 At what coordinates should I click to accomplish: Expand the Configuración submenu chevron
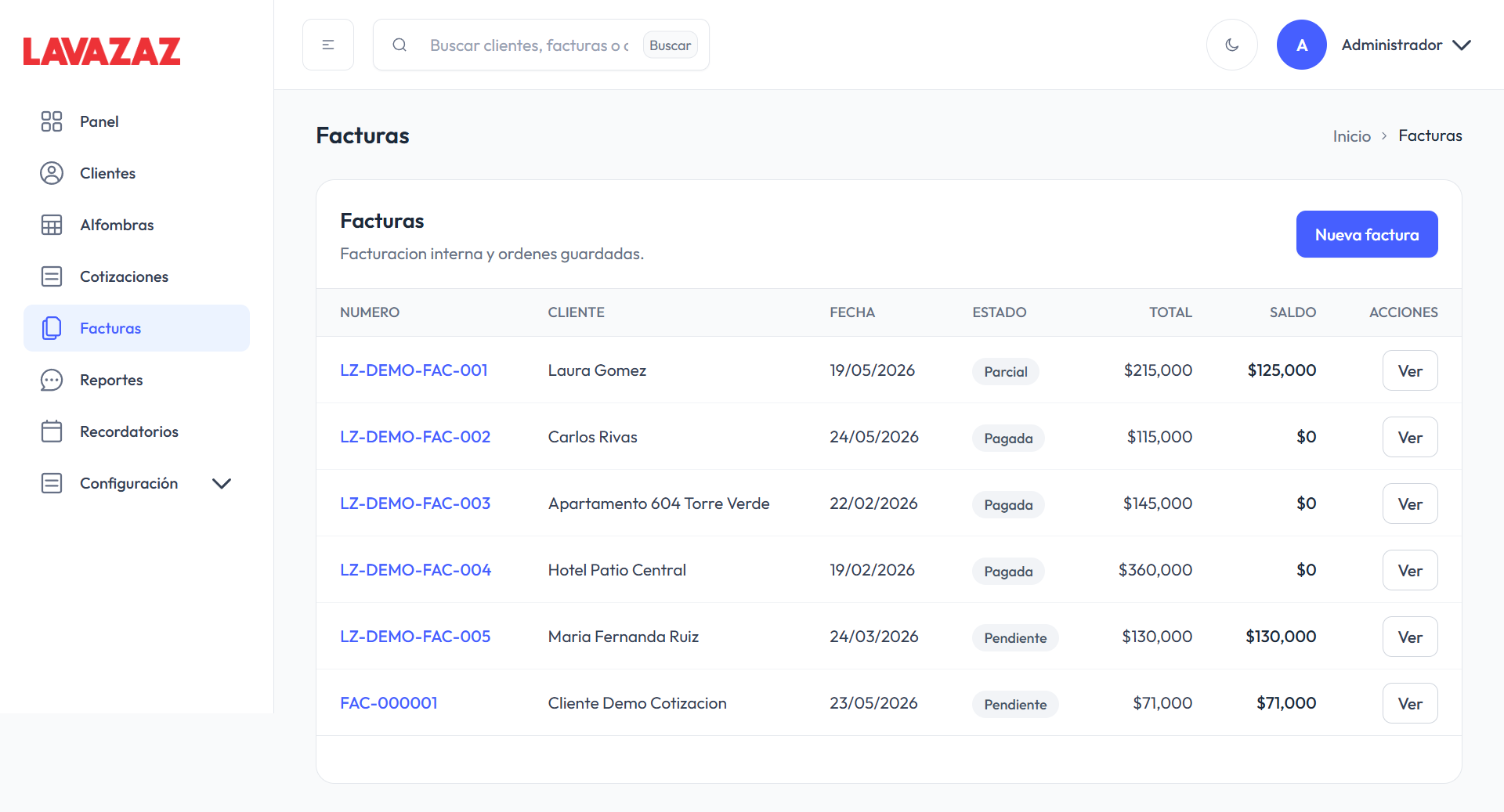222,483
